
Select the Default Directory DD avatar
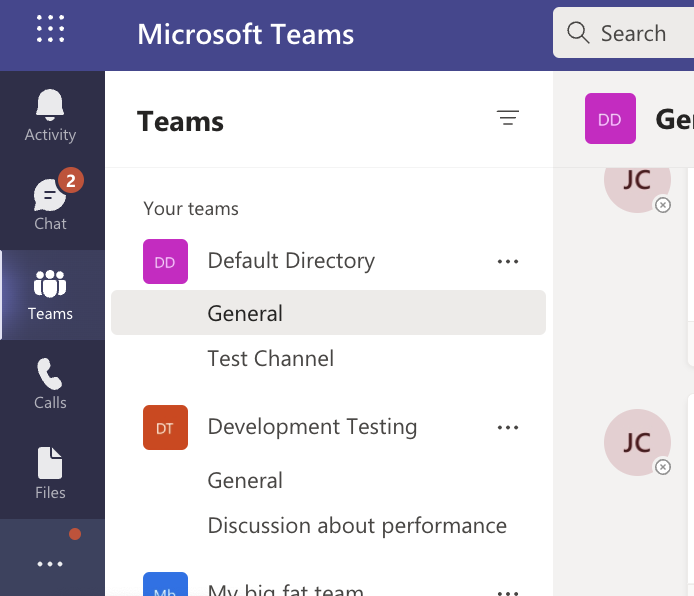(165, 261)
